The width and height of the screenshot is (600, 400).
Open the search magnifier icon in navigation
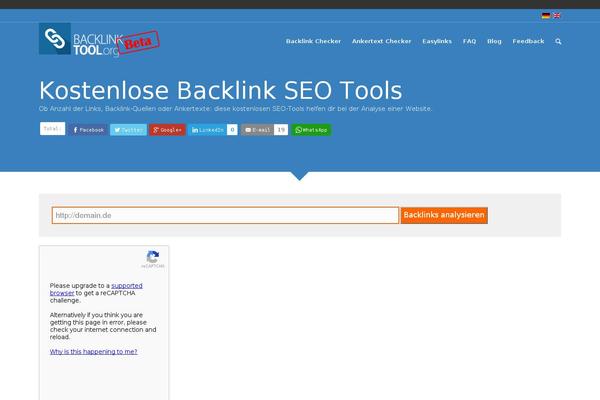558,41
